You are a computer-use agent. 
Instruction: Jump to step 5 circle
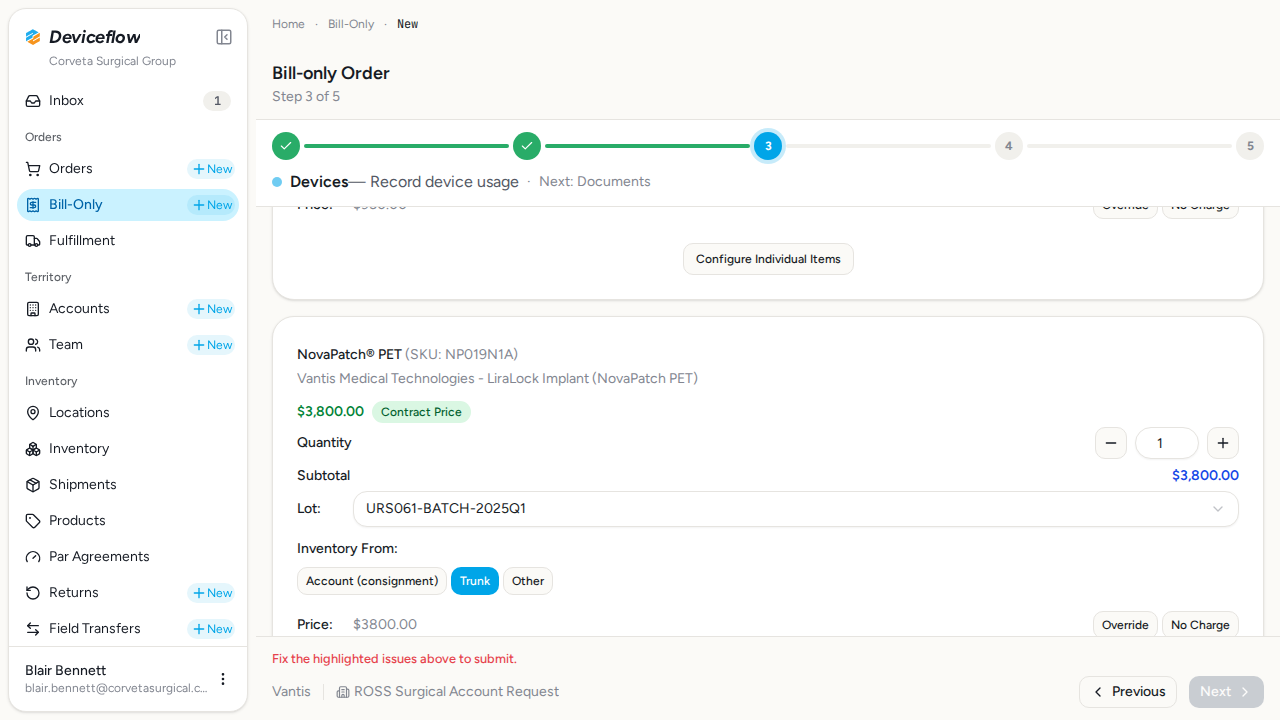1250,146
